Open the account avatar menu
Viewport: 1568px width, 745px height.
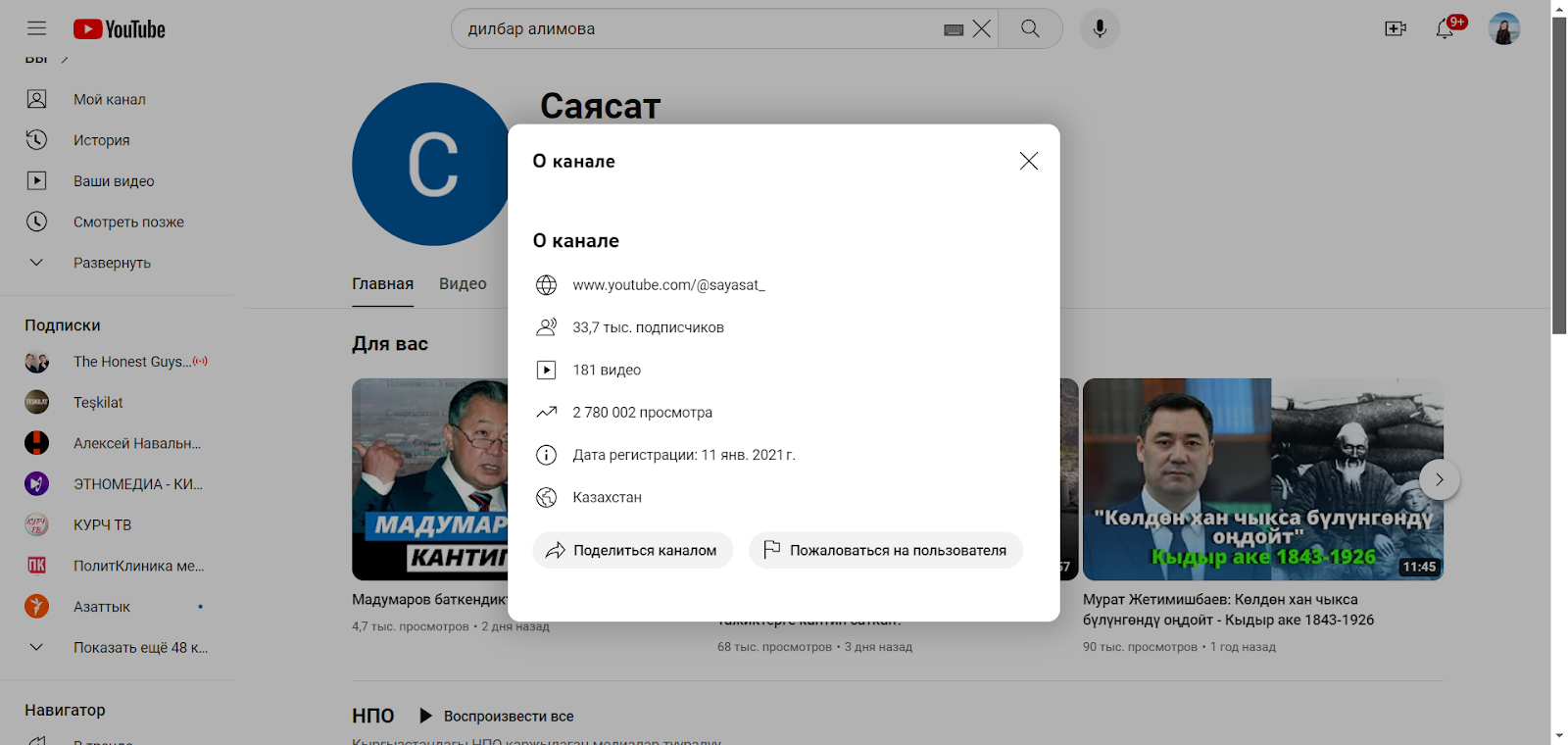(x=1504, y=28)
